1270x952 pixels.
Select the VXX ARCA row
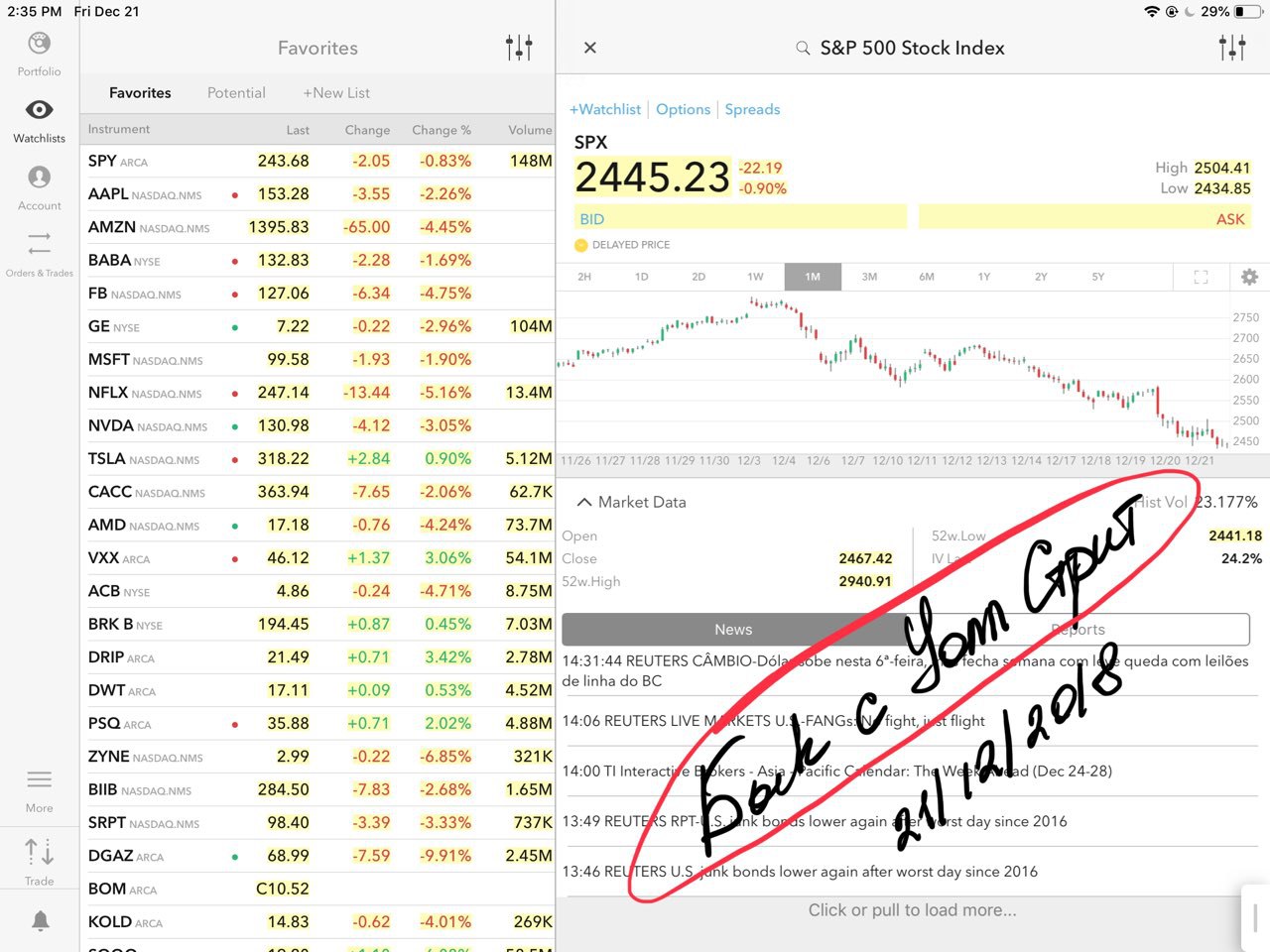point(317,558)
